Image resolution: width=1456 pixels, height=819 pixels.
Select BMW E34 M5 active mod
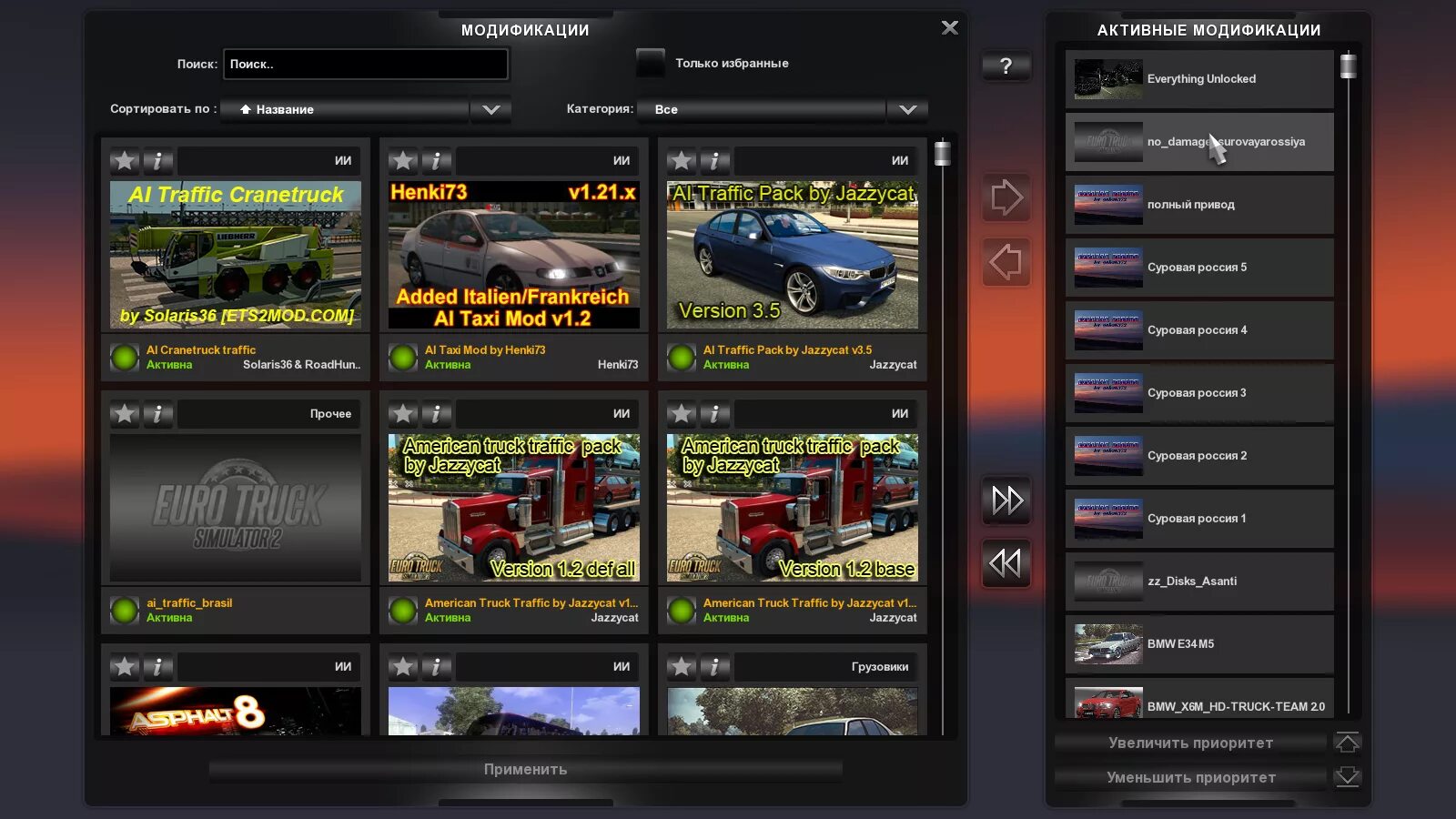click(x=1199, y=644)
